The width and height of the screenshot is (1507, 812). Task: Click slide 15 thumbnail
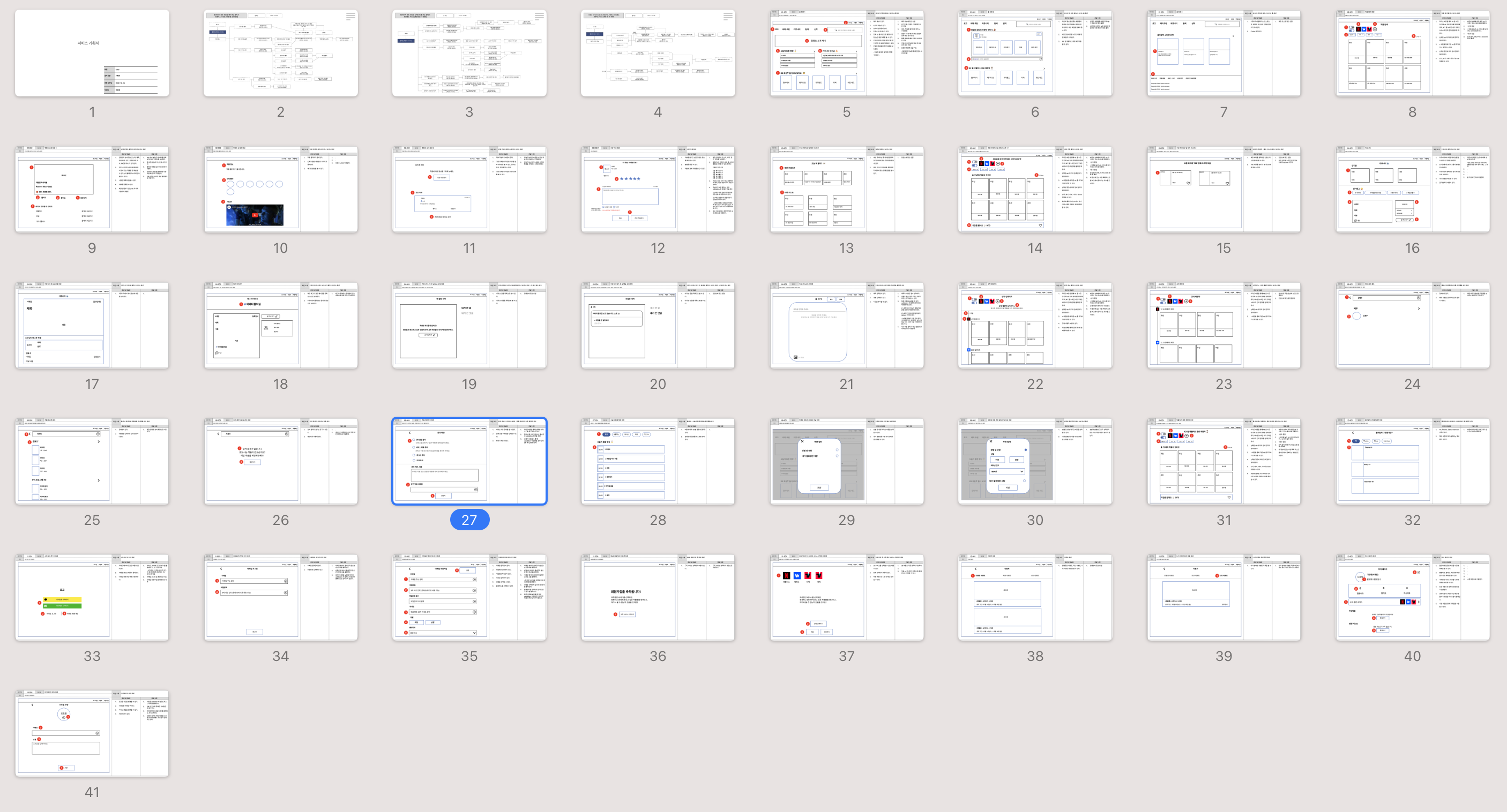coord(1224,189)
